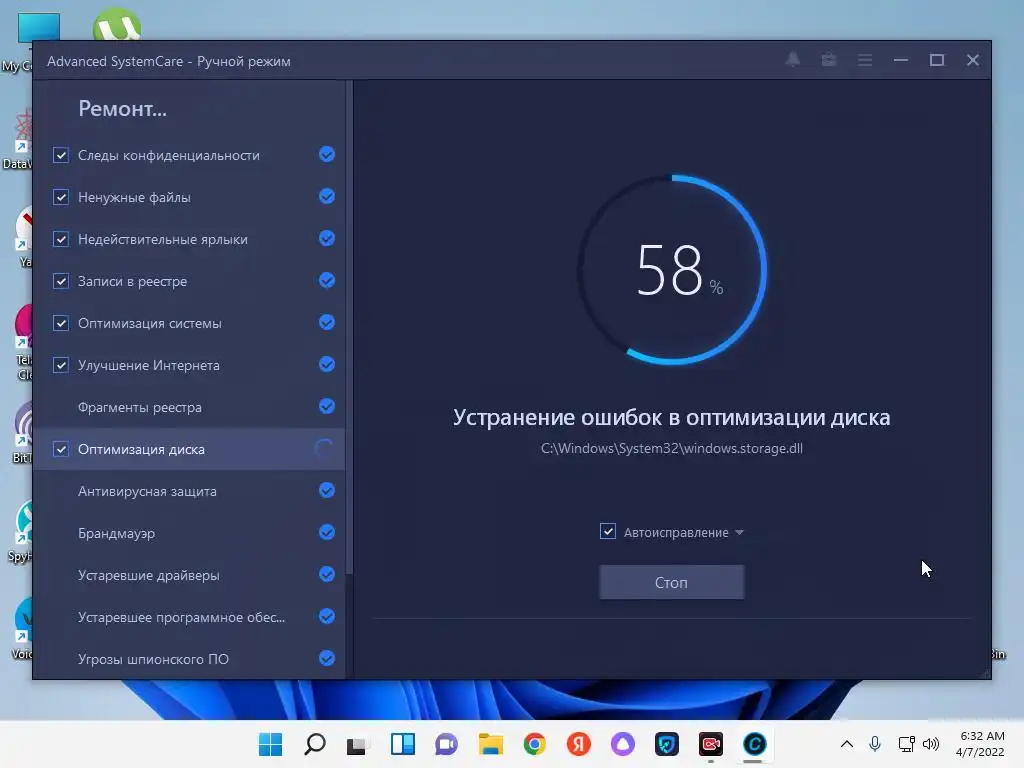This screenshot has width=1024, height=768.
Task: Click the status checkmark for Брандмауэр
Action: 327,532
